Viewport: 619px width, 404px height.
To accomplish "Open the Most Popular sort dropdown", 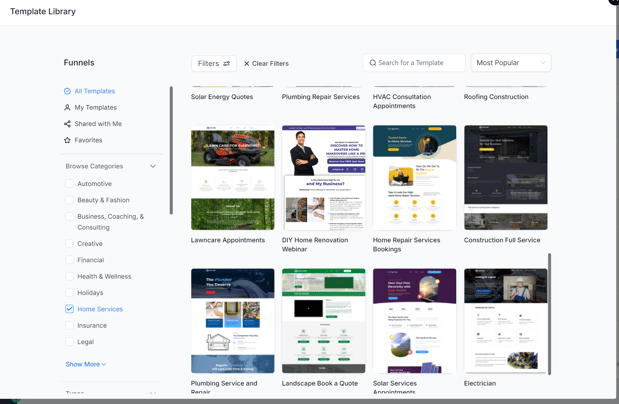I will (x=510, y=63).
